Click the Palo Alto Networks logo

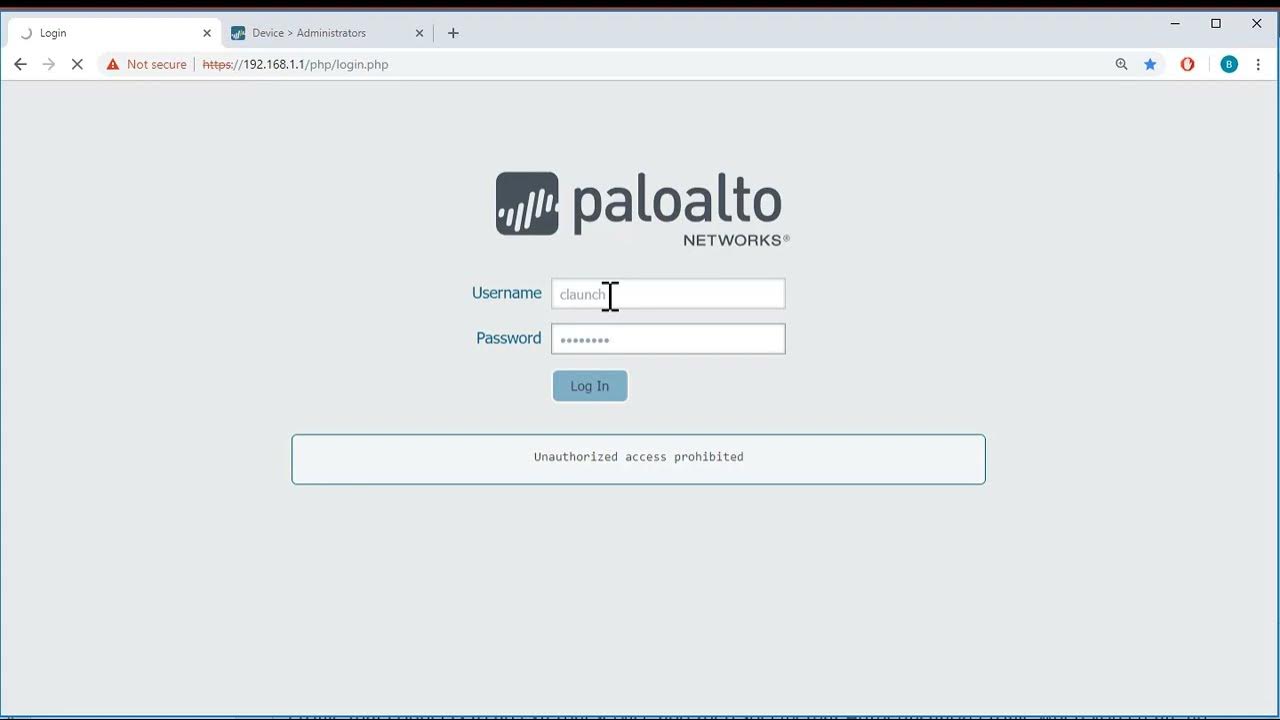642,209
